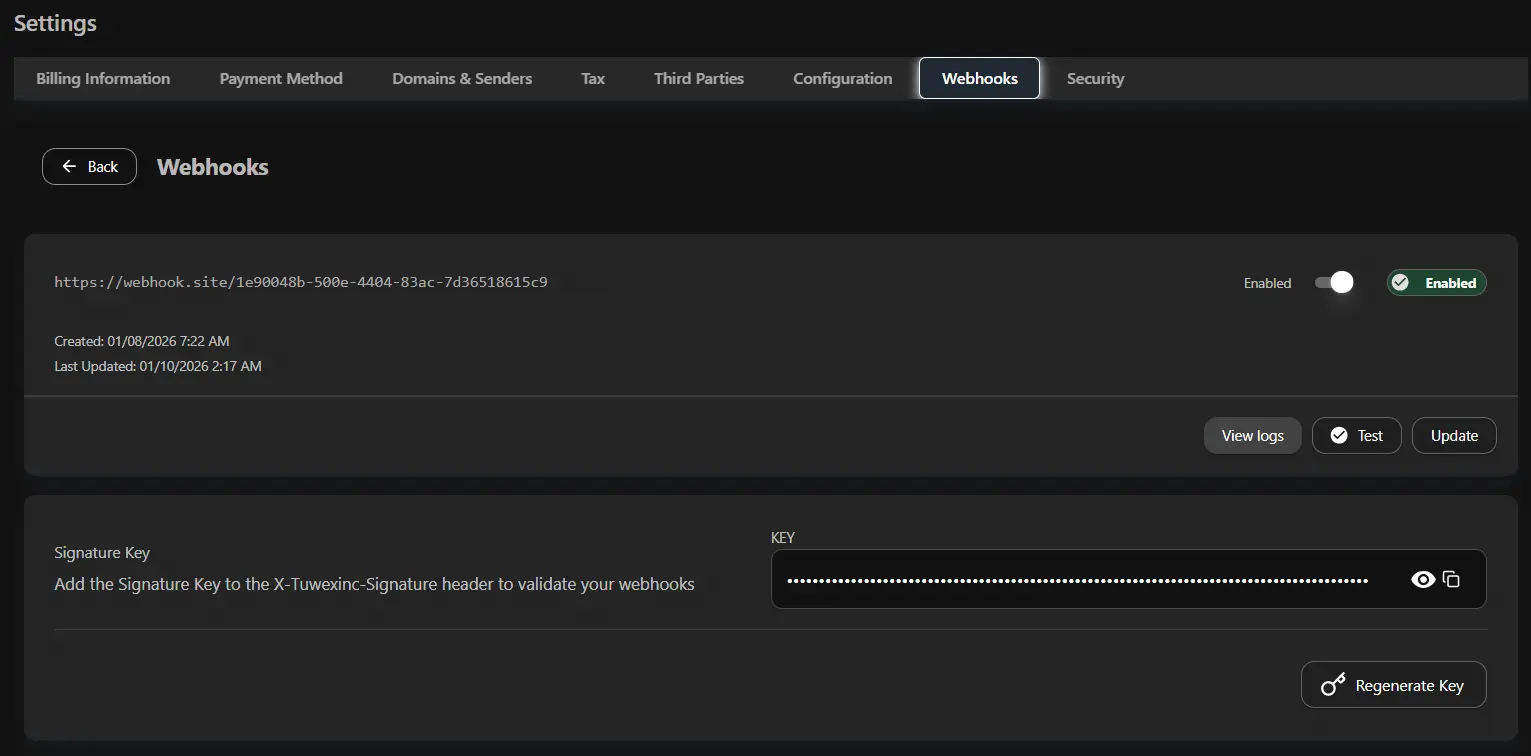Run a webhook Test
The width and height of the screenshot is (1531, 756).
pos(1356,435)
